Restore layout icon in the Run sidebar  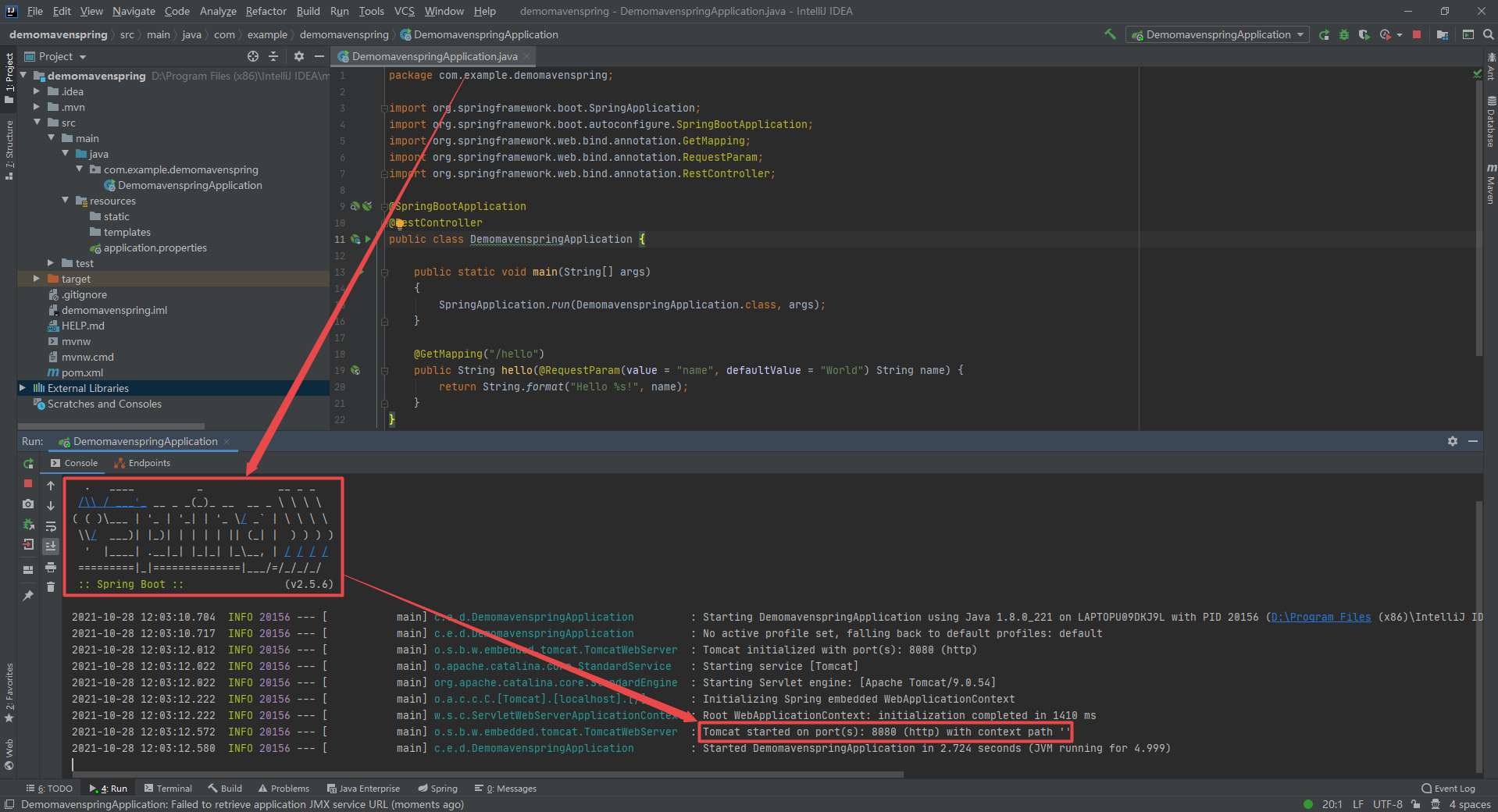click(28, 570)
